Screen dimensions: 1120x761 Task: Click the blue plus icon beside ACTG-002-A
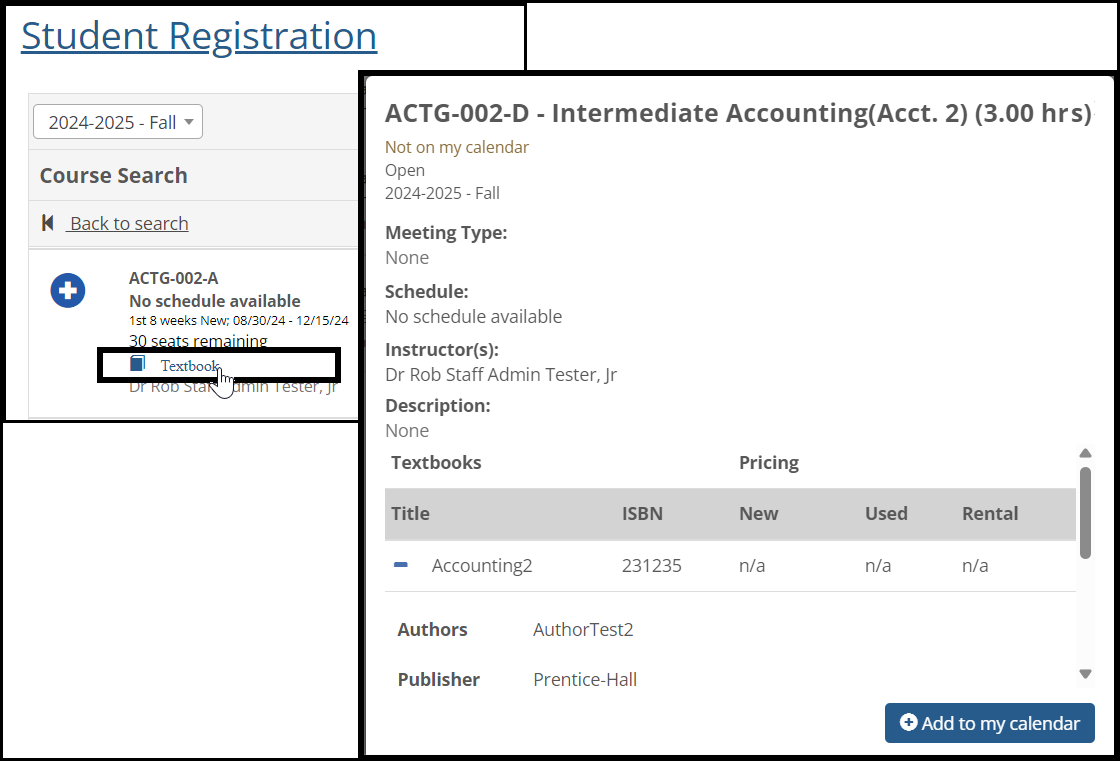tap(68, 291)
